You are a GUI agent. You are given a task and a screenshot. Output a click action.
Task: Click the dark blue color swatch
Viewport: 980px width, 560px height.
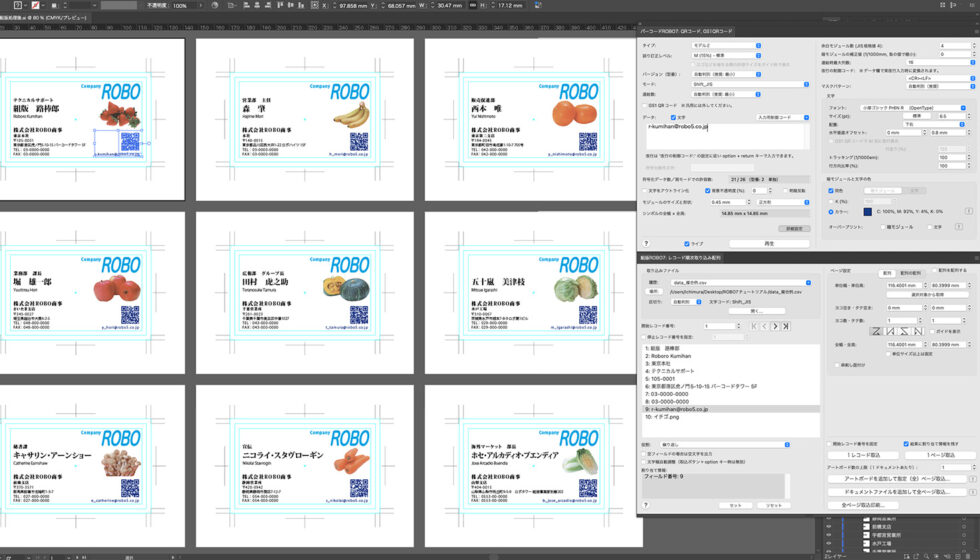(x=866, y=211)
